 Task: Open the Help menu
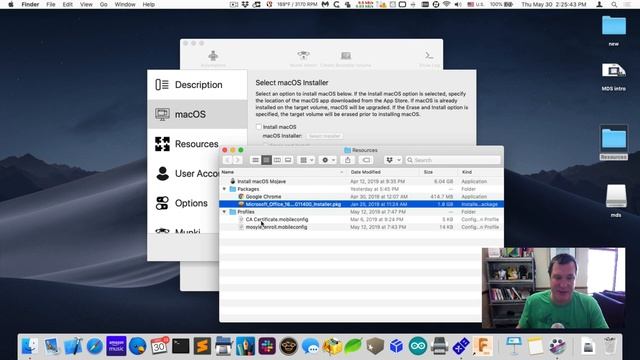(149, 4)
